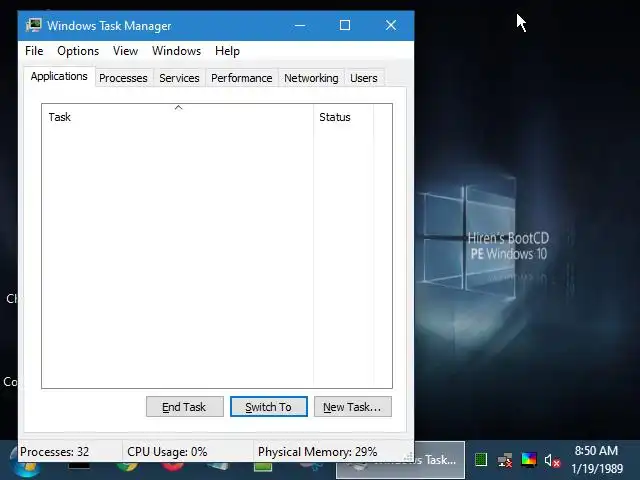Minimize the Windows Task Manager window
Viewport: 640px width, 480px height.
(x=300, y=25)
